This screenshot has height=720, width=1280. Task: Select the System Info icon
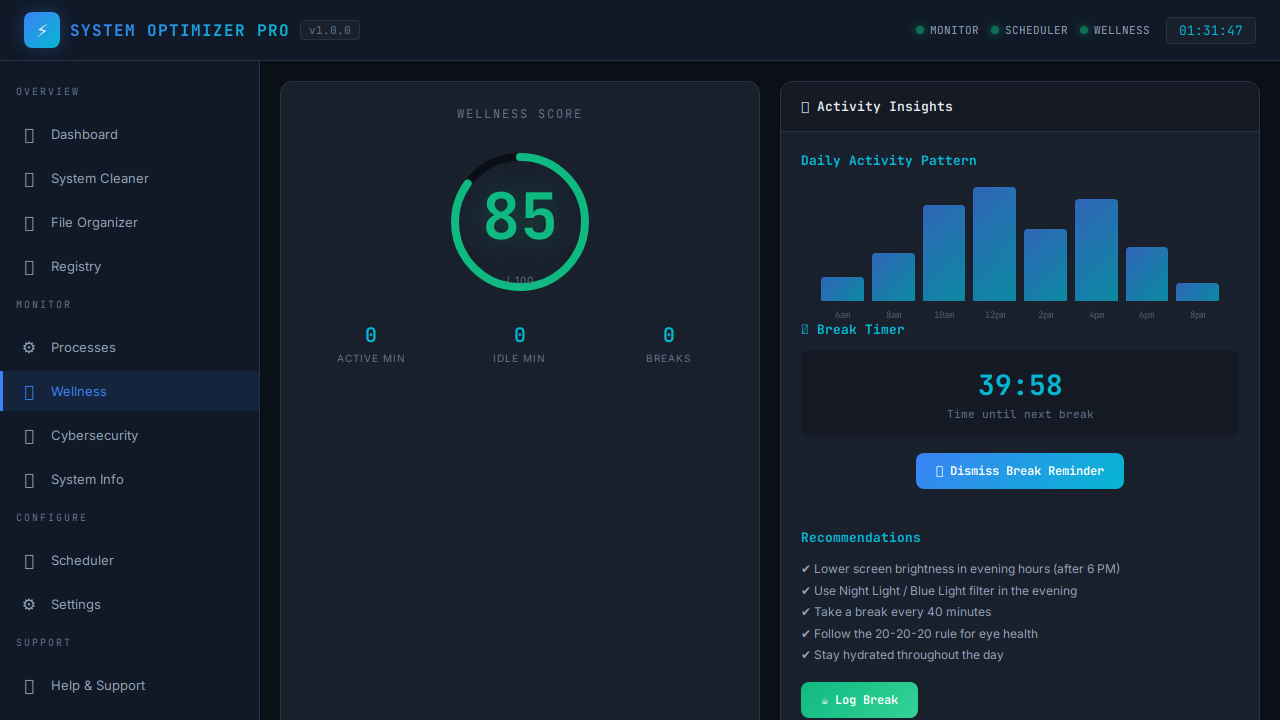tap(29, 480)
